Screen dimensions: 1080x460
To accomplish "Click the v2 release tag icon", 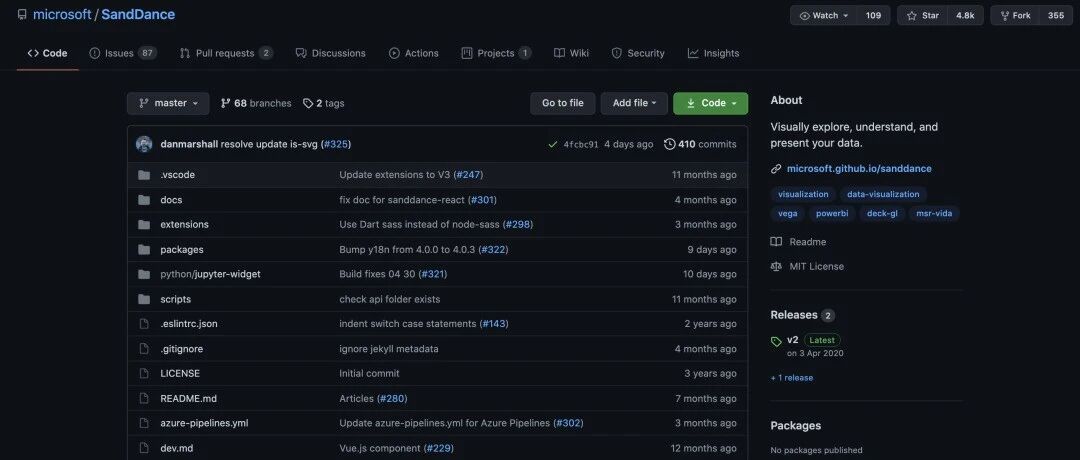I will coord(776,342).
